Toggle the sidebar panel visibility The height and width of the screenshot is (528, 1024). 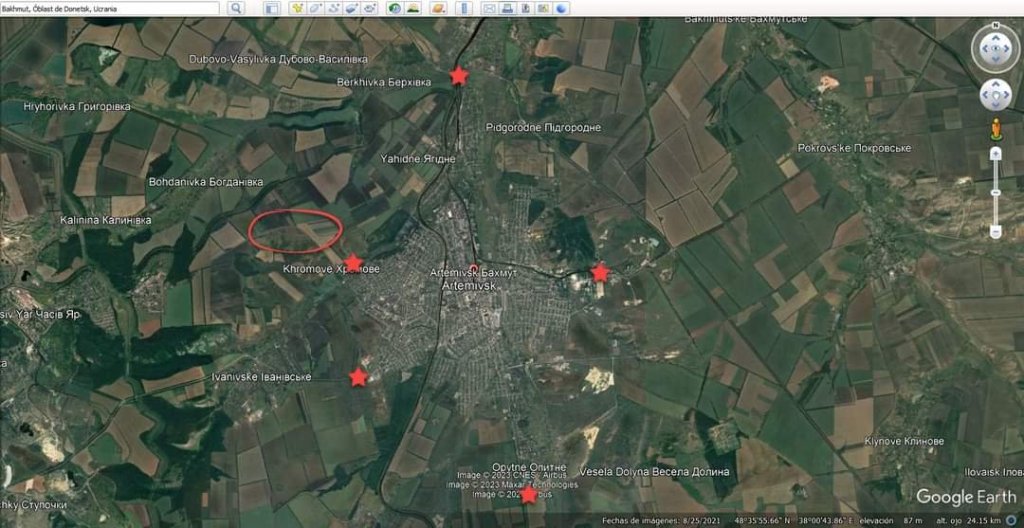click(272, 8)
